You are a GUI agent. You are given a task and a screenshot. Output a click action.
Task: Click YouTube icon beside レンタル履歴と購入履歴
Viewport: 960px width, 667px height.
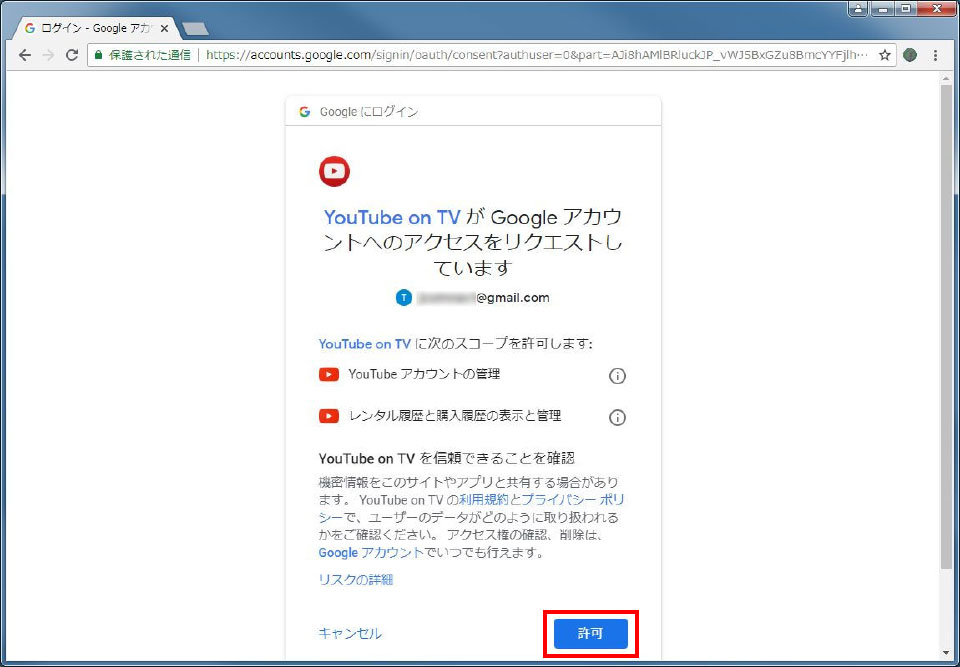[329, 416]
